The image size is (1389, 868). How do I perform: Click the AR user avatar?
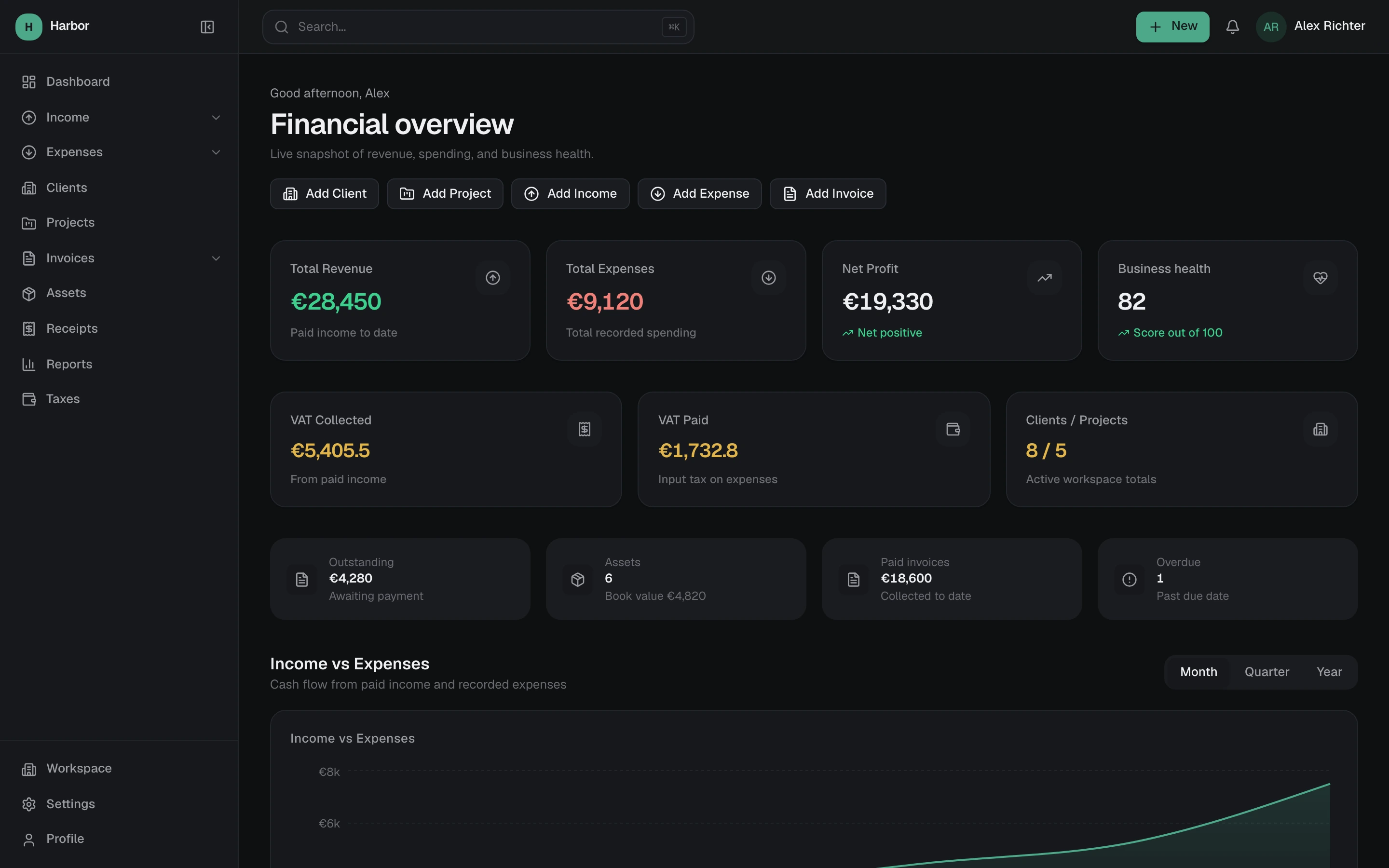(x=1271, y=27)
